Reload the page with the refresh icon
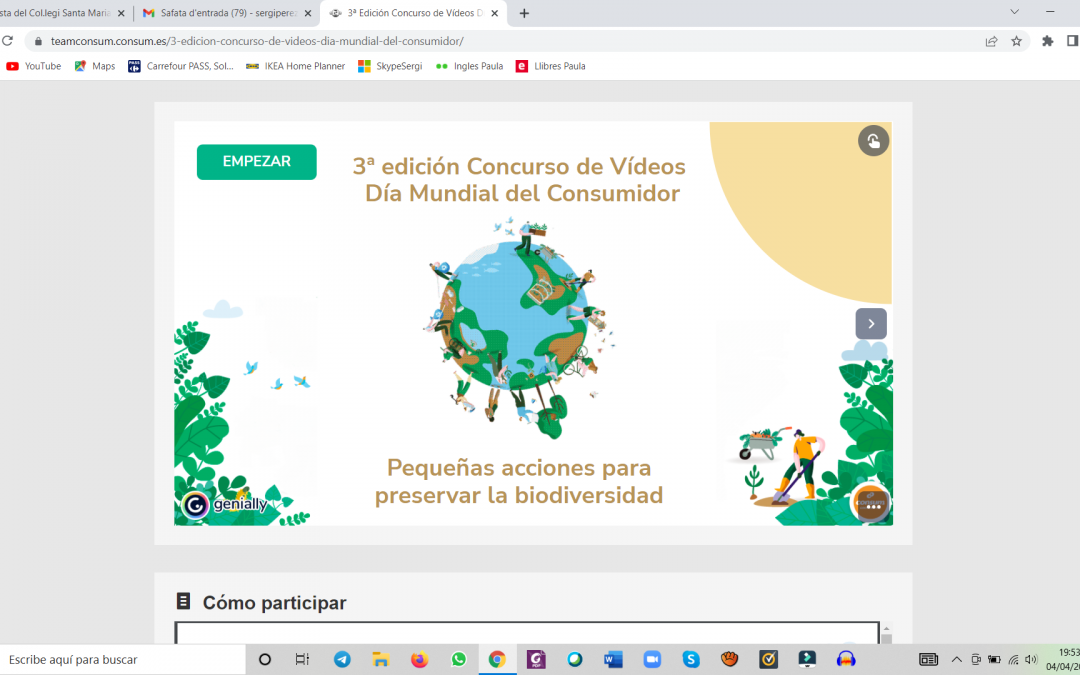 pyautogui.click(x=9, y=41)
